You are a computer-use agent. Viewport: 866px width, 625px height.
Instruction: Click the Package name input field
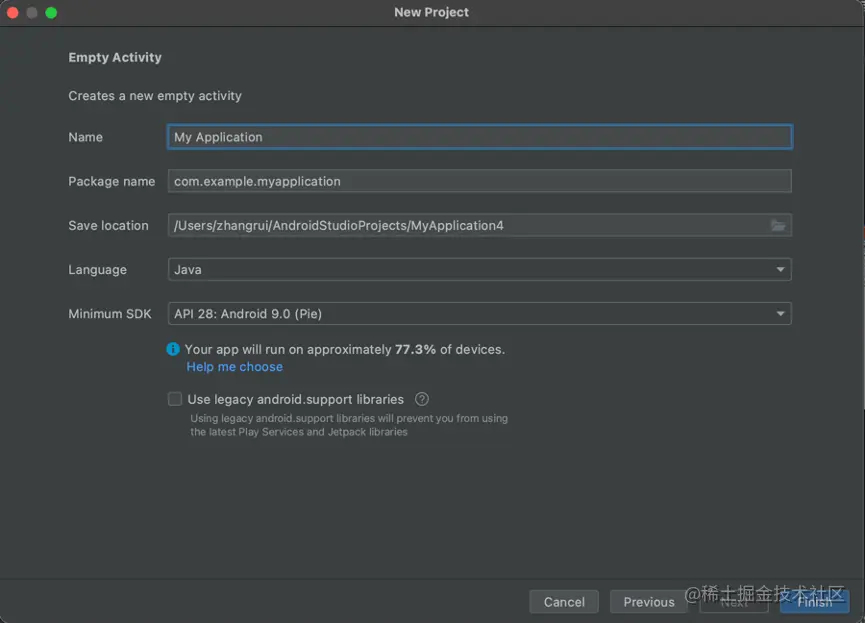click(479, 181)
